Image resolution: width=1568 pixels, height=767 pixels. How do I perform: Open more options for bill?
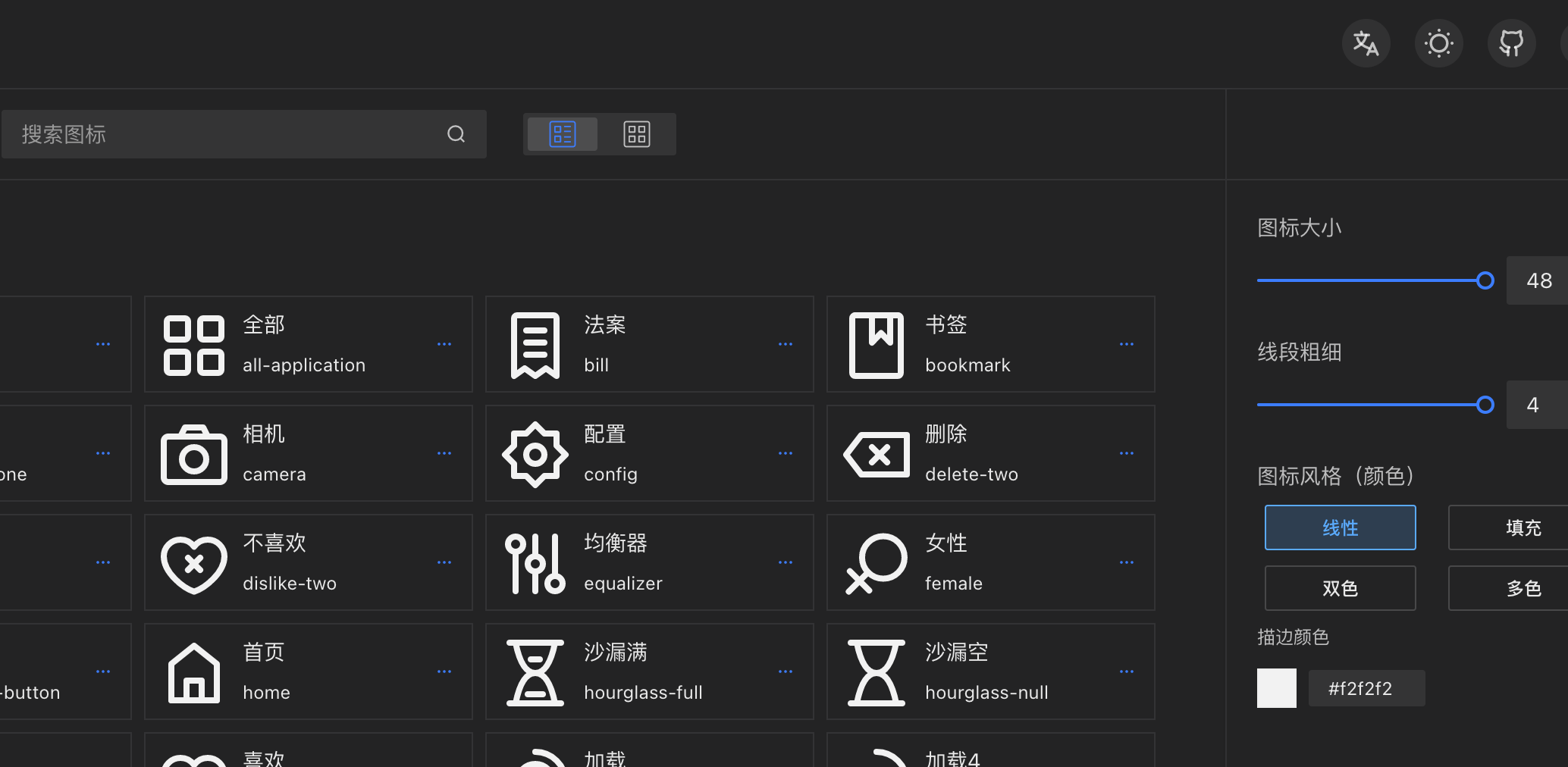pos(786,344)
